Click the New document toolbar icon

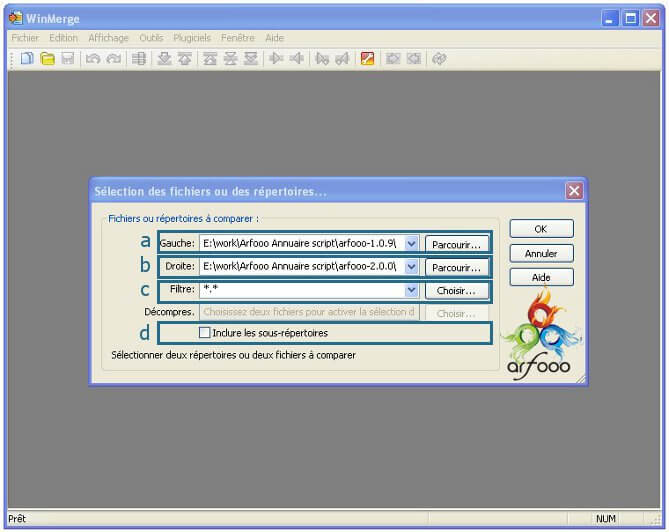(27, 59)
